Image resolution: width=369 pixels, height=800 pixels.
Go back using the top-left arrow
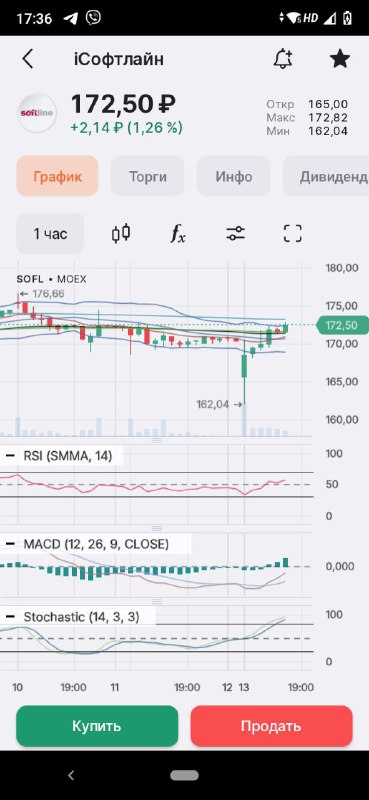(x=28, y=59)
